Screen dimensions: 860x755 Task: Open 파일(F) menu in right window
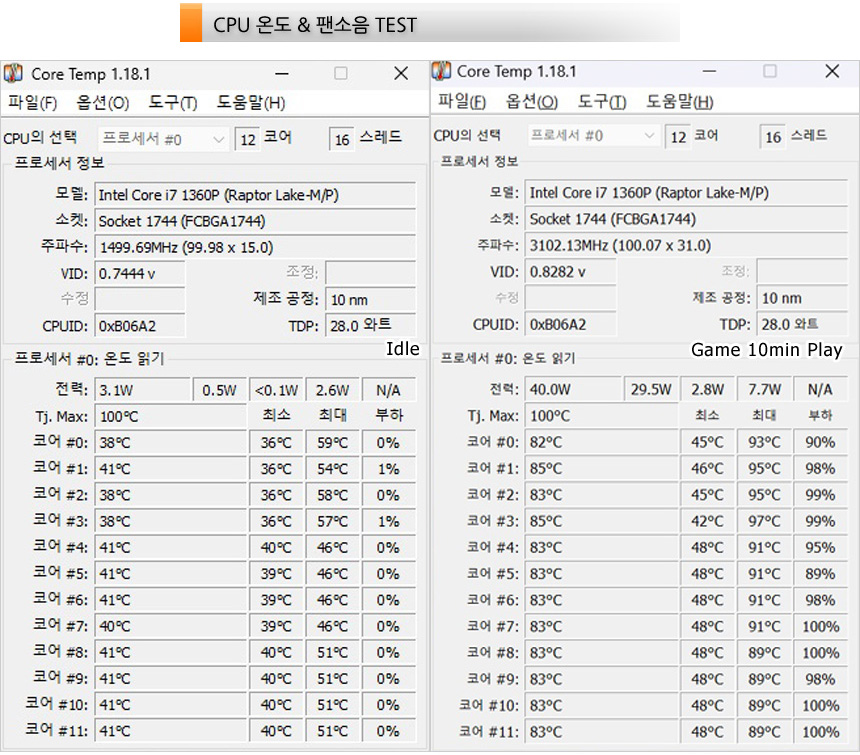click(x=462, y=101)
